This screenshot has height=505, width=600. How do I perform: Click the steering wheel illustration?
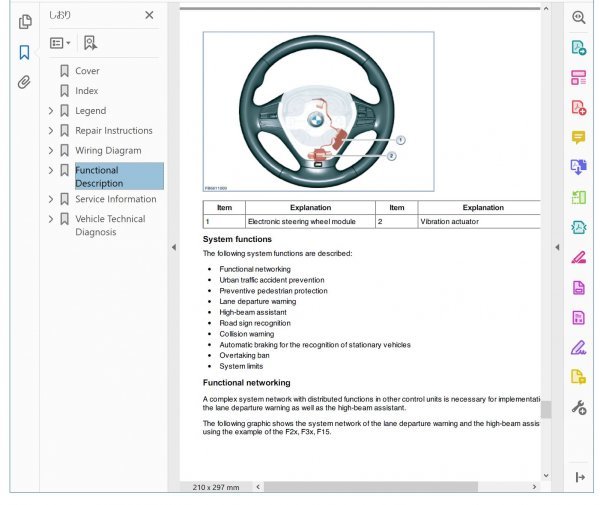tap(318, 111)
